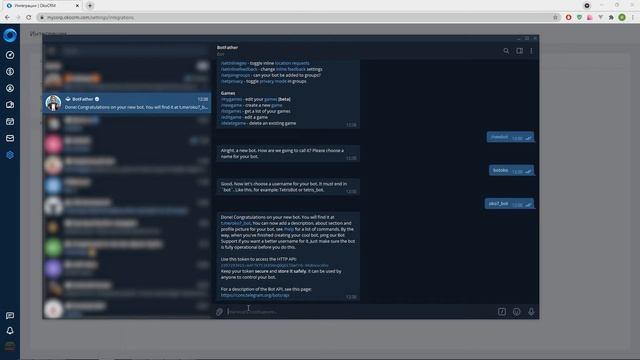Click the Telegram hamburger menu icon

tap(52, 51)
